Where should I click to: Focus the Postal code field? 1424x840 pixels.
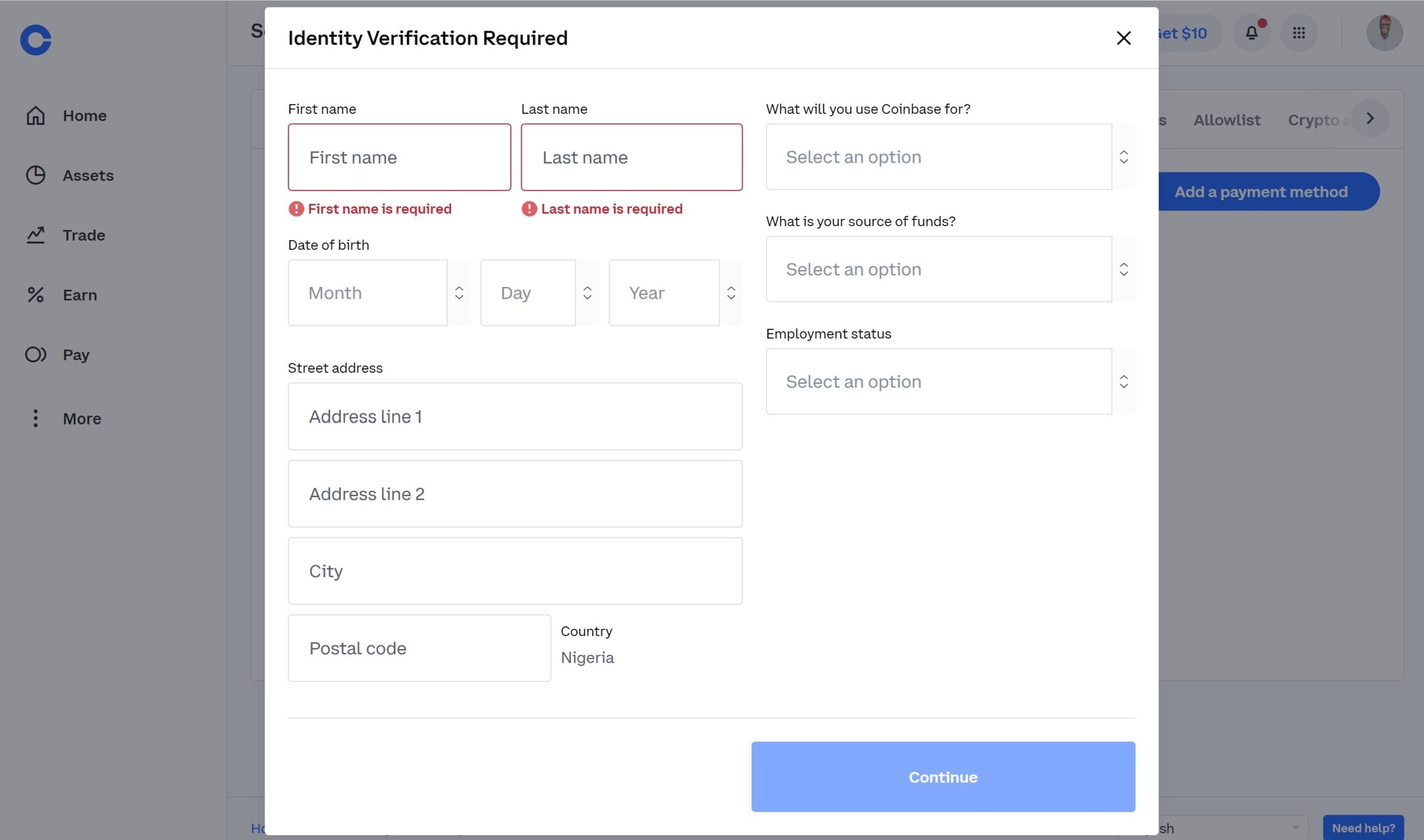coord(419,648)
